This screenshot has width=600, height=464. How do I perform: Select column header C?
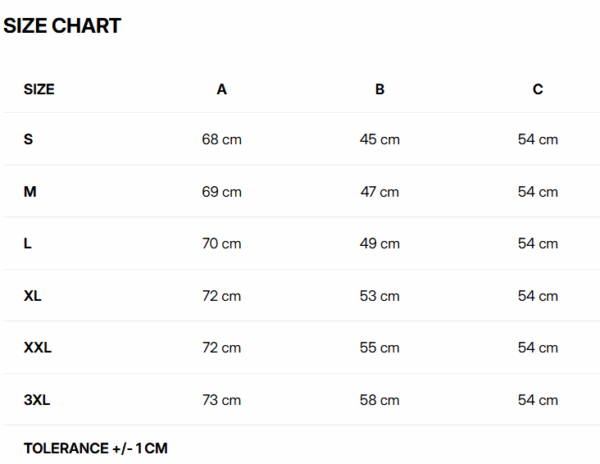pyautogui.click(x=538, y=89)
